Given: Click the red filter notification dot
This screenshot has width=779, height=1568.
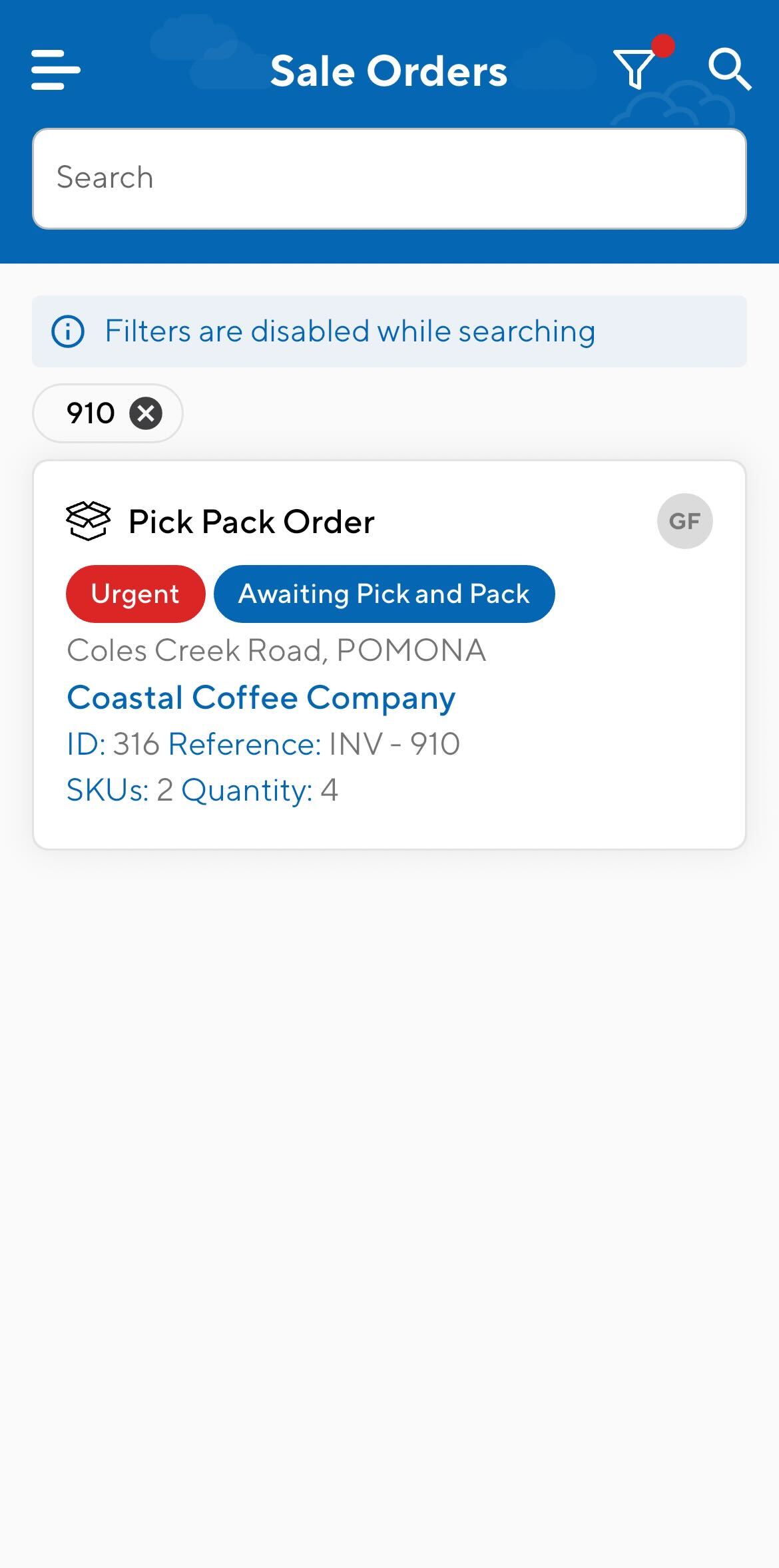Looking at the screenshot, I should [x=662, y=47].
